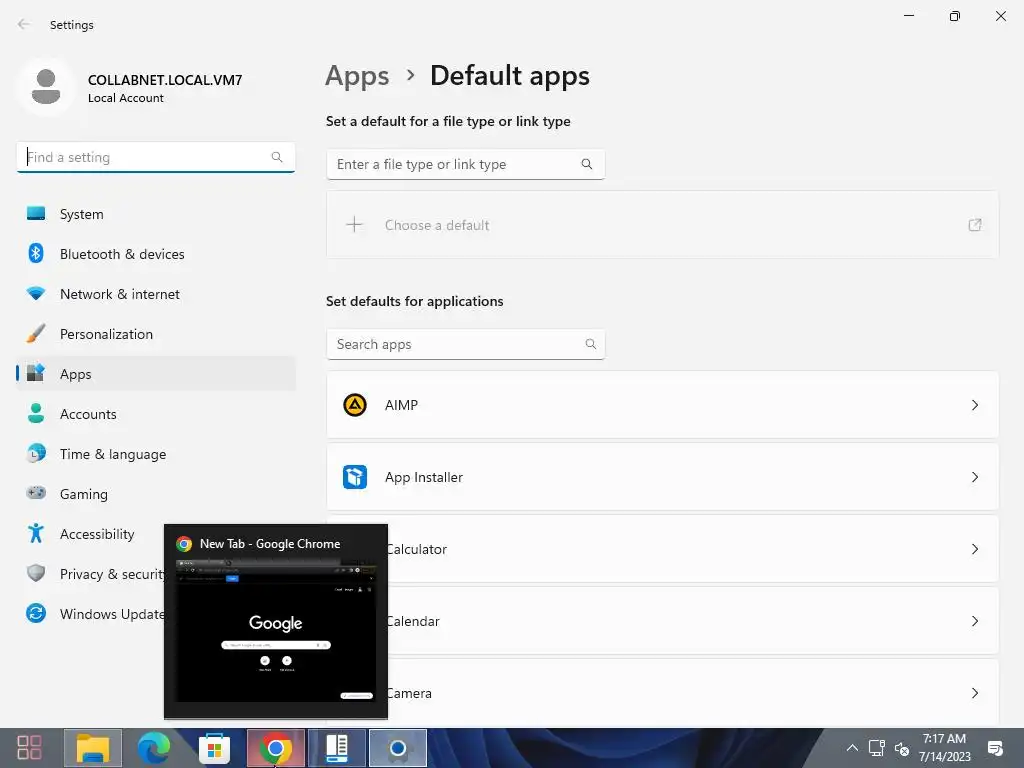
Task: Open Bluetooth & devices settings
Action: [x=155, y=254]
